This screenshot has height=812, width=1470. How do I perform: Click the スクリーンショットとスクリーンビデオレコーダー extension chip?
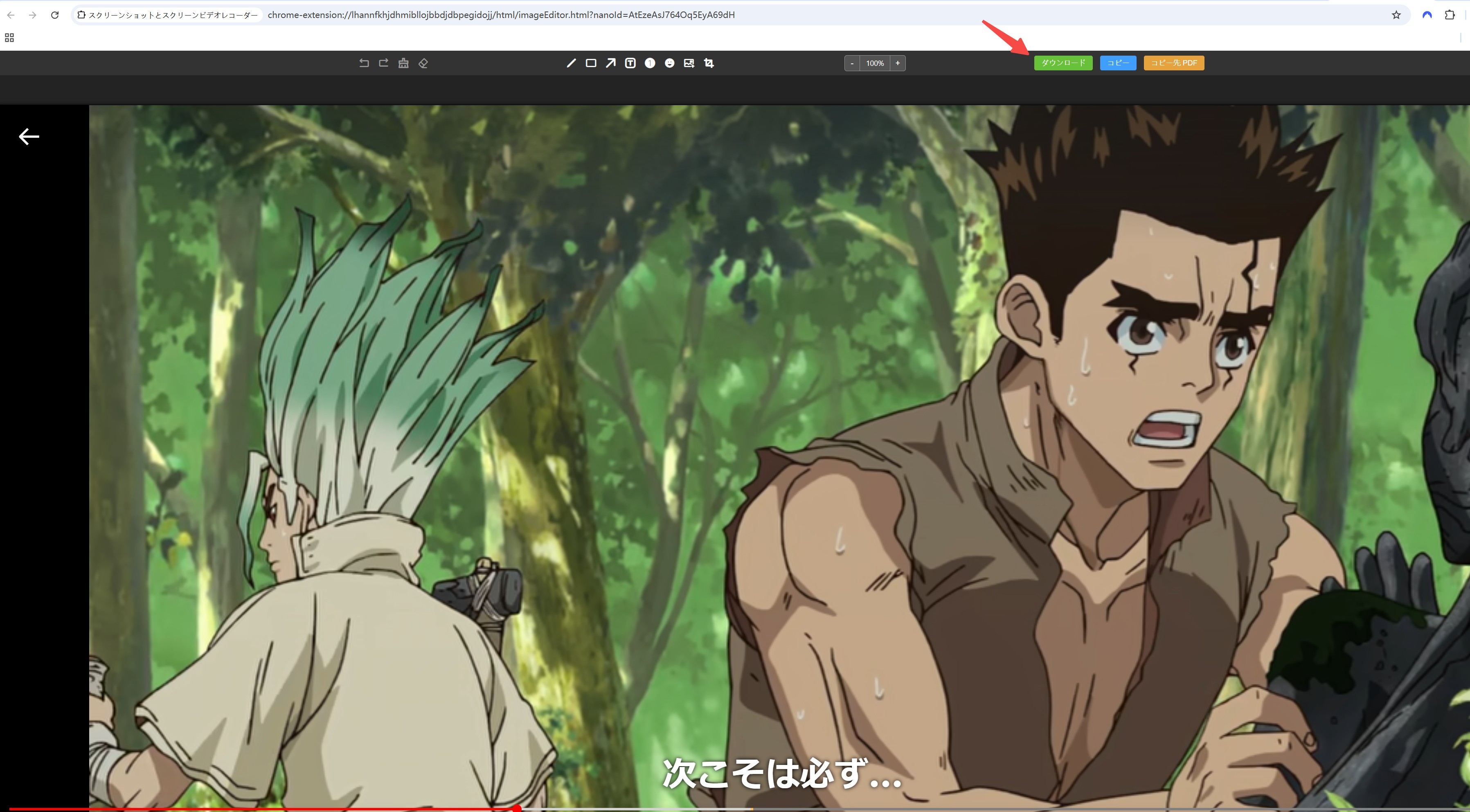(168, 15)
